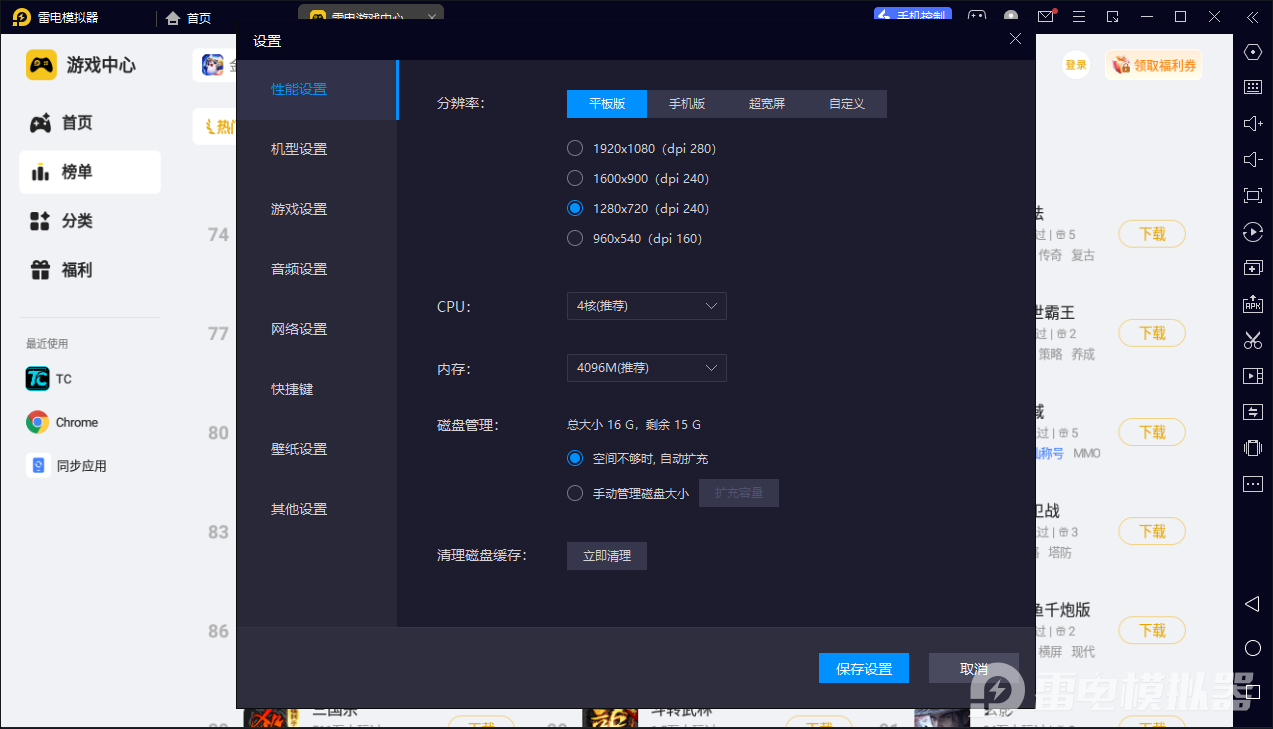Click 取消 cancel button
The height and width of the screenshot is (729, 1273).
point(974,669)
